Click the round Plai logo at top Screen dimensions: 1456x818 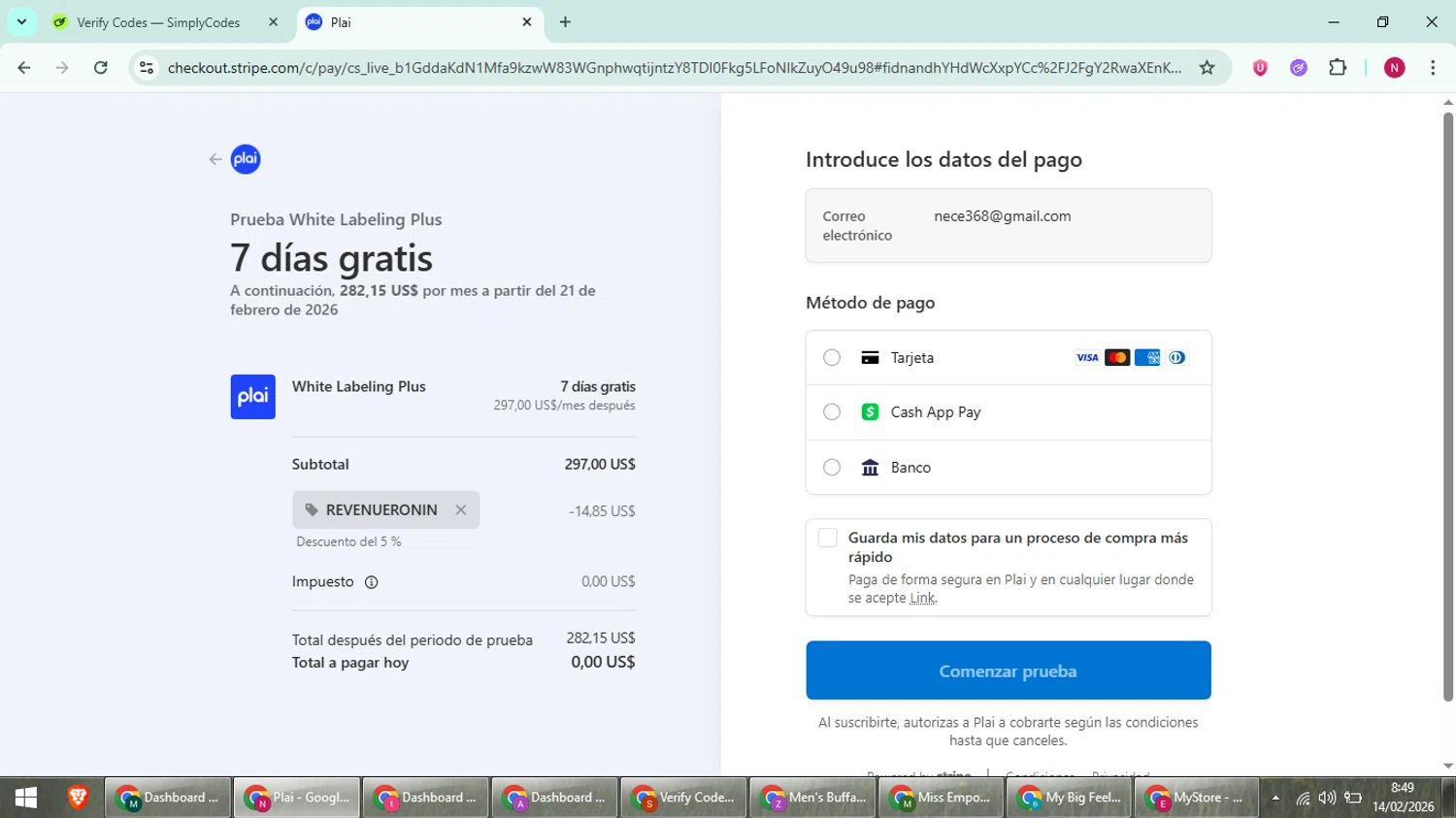coord(246,159)
